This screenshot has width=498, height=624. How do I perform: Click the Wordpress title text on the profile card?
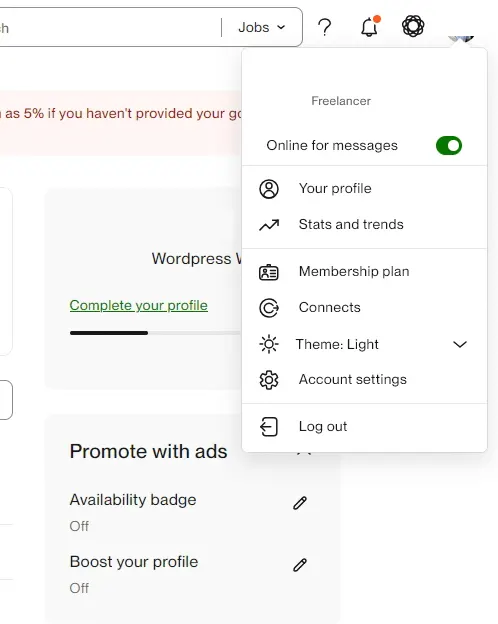point(196,259)
